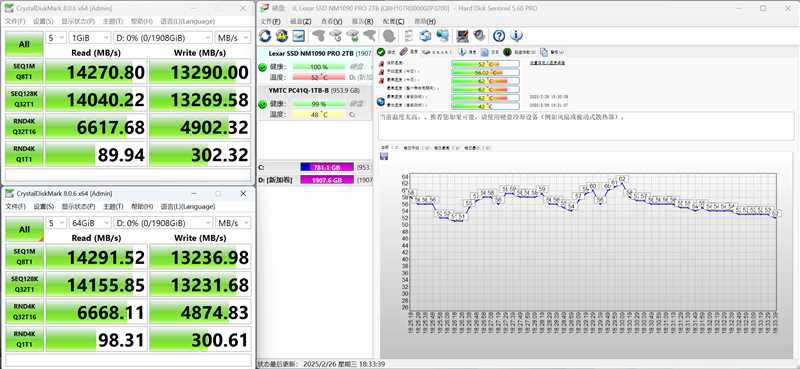This screenshot has height=369, width=800.
Task: Open drive dropdown in the 1GiB CrystalDiskMark window
Action: point(162,38)
